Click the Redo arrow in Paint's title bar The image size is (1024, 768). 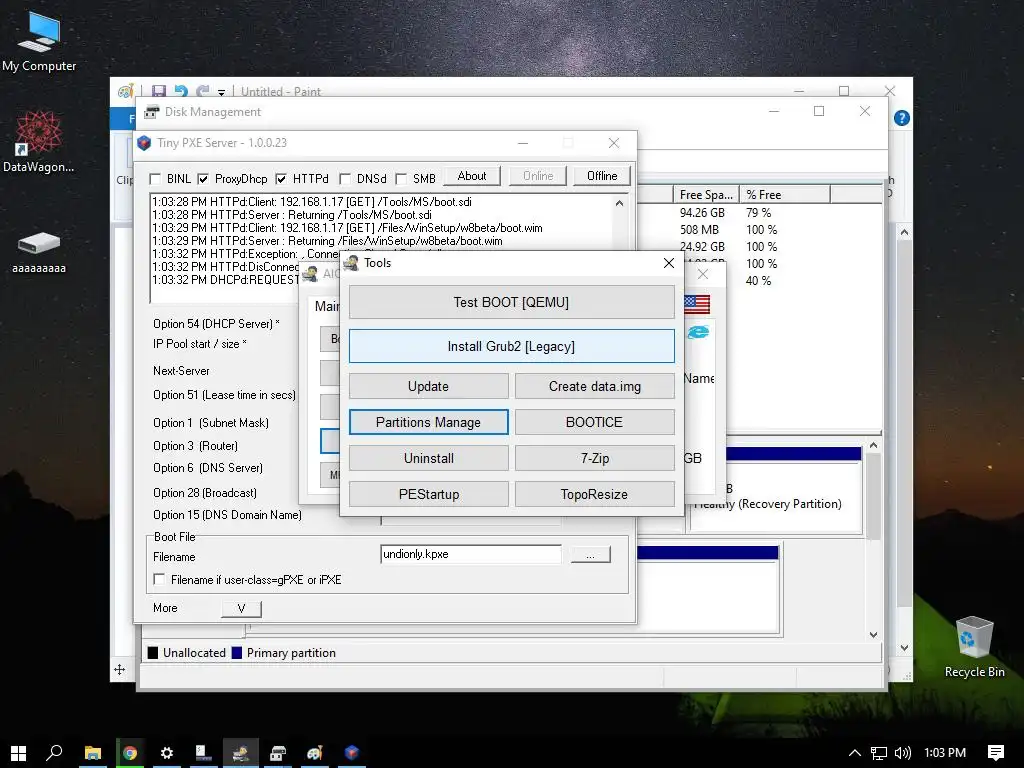203,91
